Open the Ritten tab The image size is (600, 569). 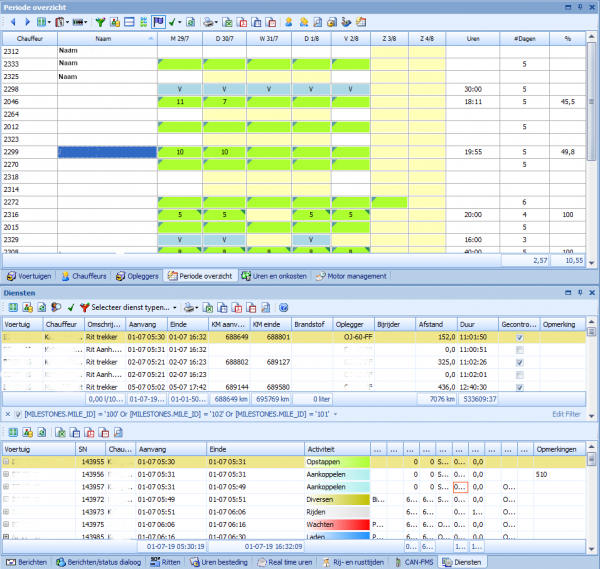(x=165, y=562)
